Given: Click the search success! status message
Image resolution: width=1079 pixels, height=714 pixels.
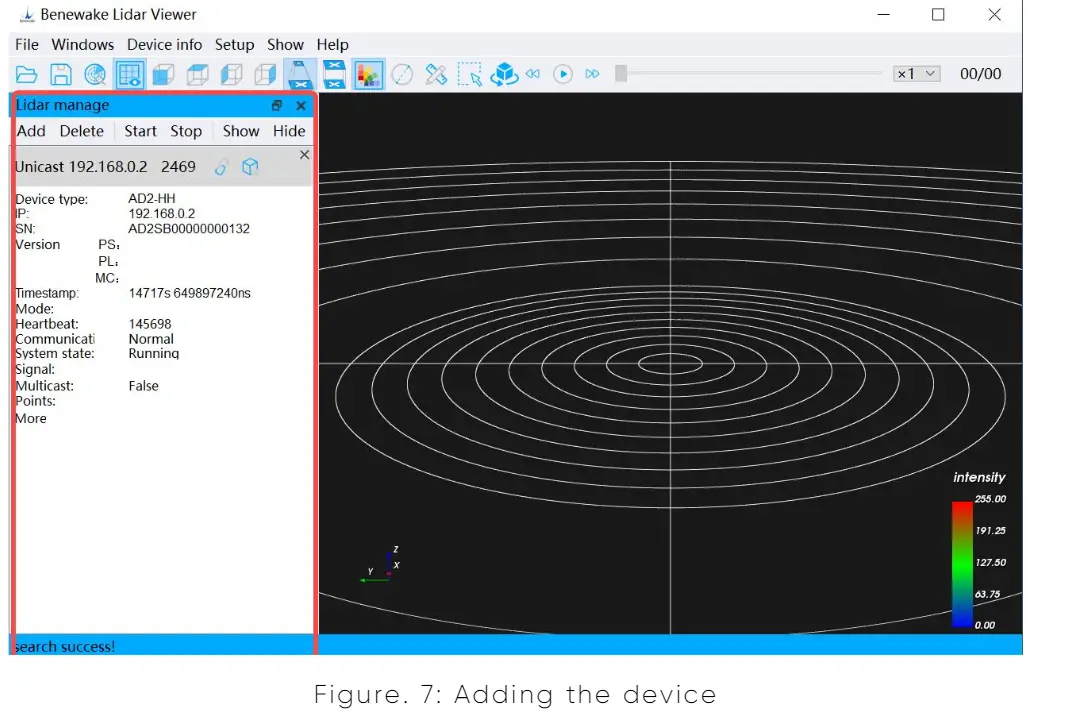Looking at the screenshot, I should coord(65,647).
